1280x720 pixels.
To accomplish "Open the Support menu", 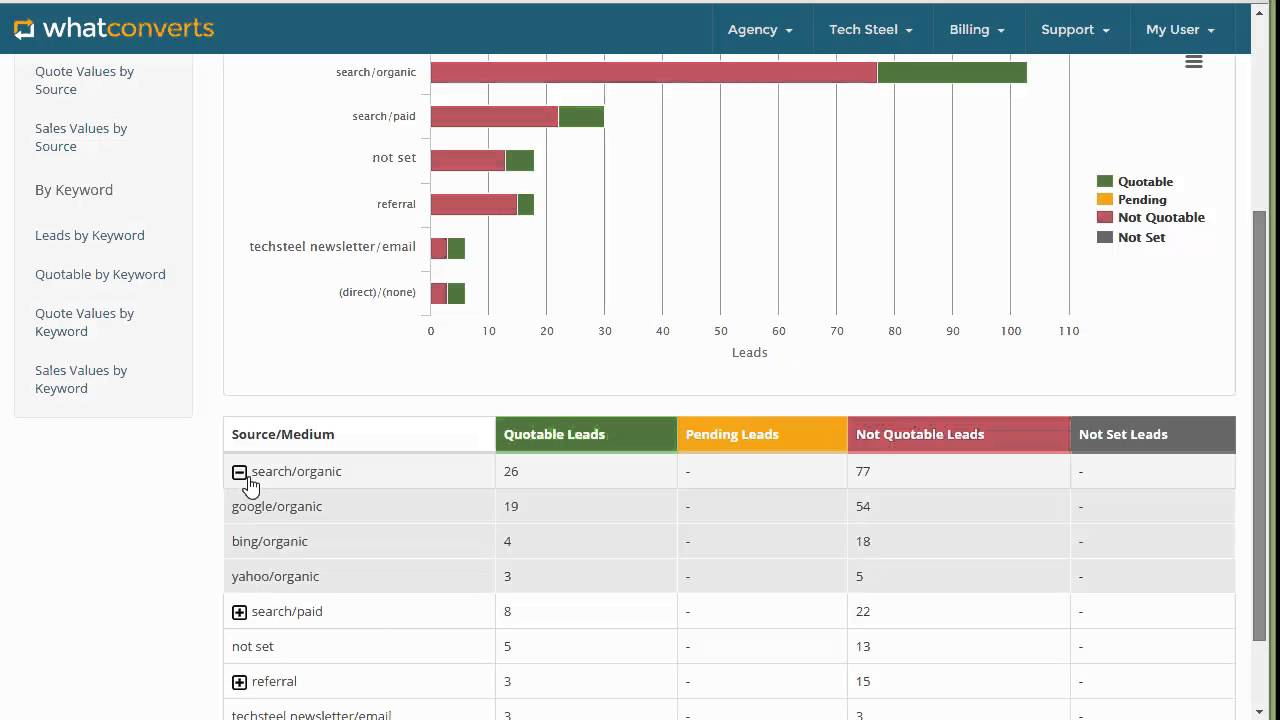I will pos(1075,30).
